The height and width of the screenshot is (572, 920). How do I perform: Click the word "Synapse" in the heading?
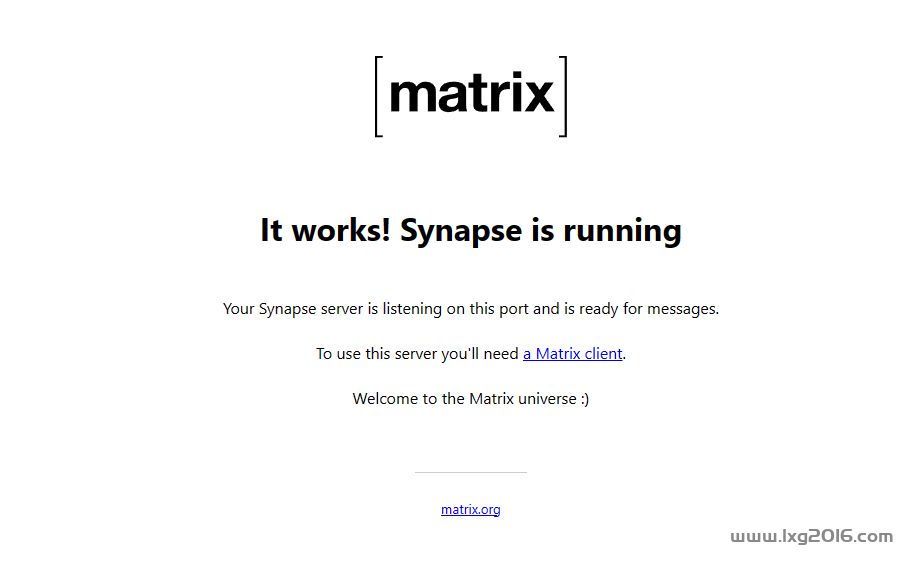coord(461,231)
